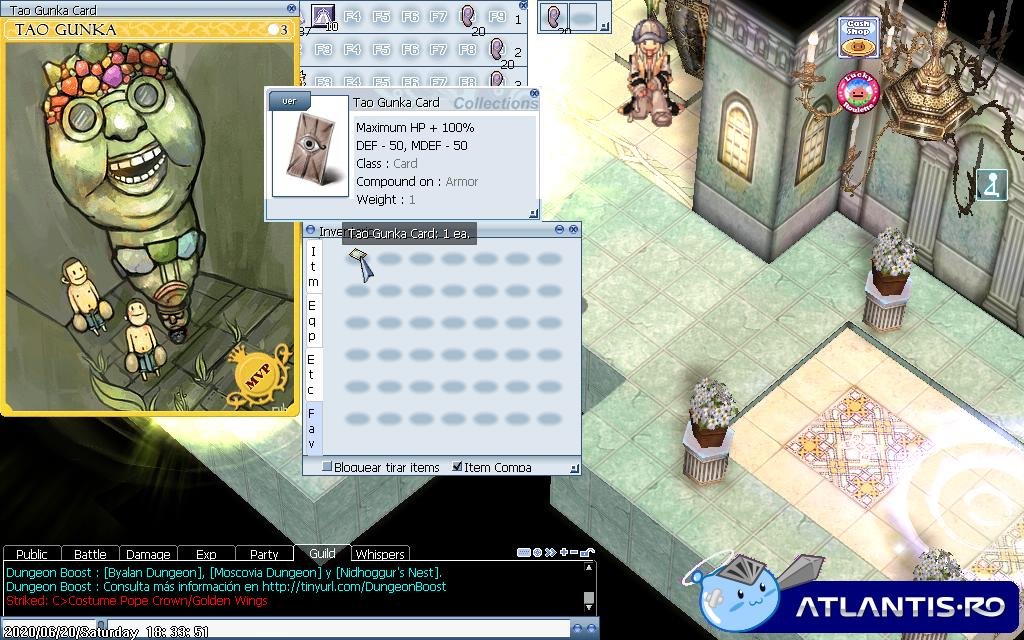Click the chat scrollbar down arrow
Viewport: 1024px width, 640px height.
point(588,608)
